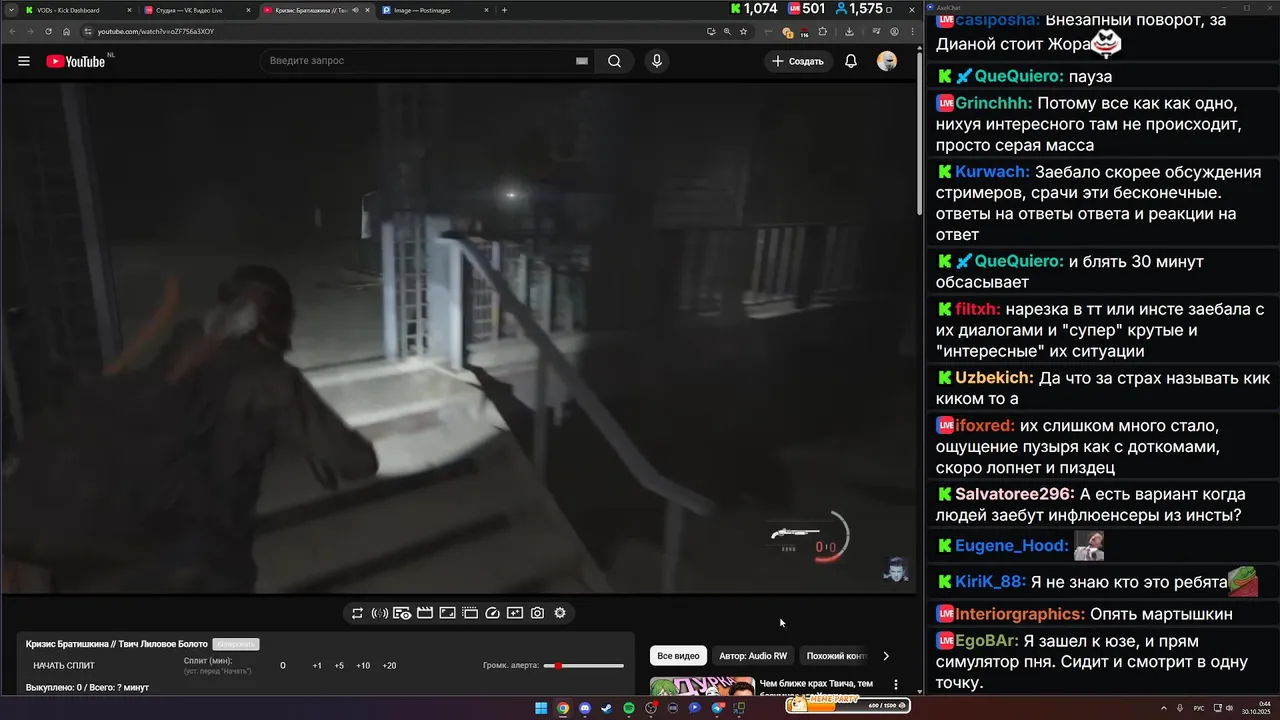Open Discord from the taskbar

[585, 708]
